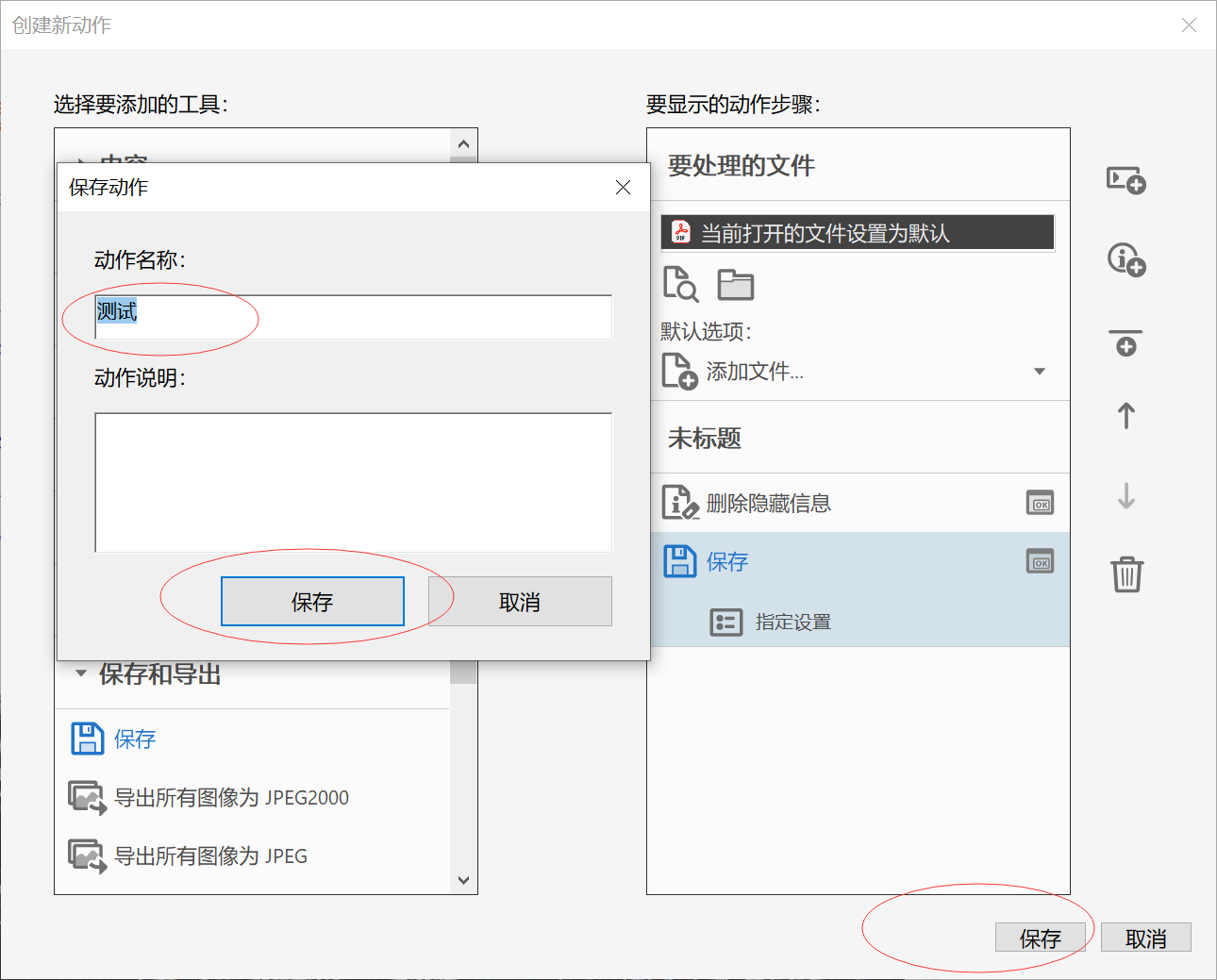The image size is (1217, 980).
Task: Click bottom 取消 button of 创建新动作 window
Action: (1146, 938)
